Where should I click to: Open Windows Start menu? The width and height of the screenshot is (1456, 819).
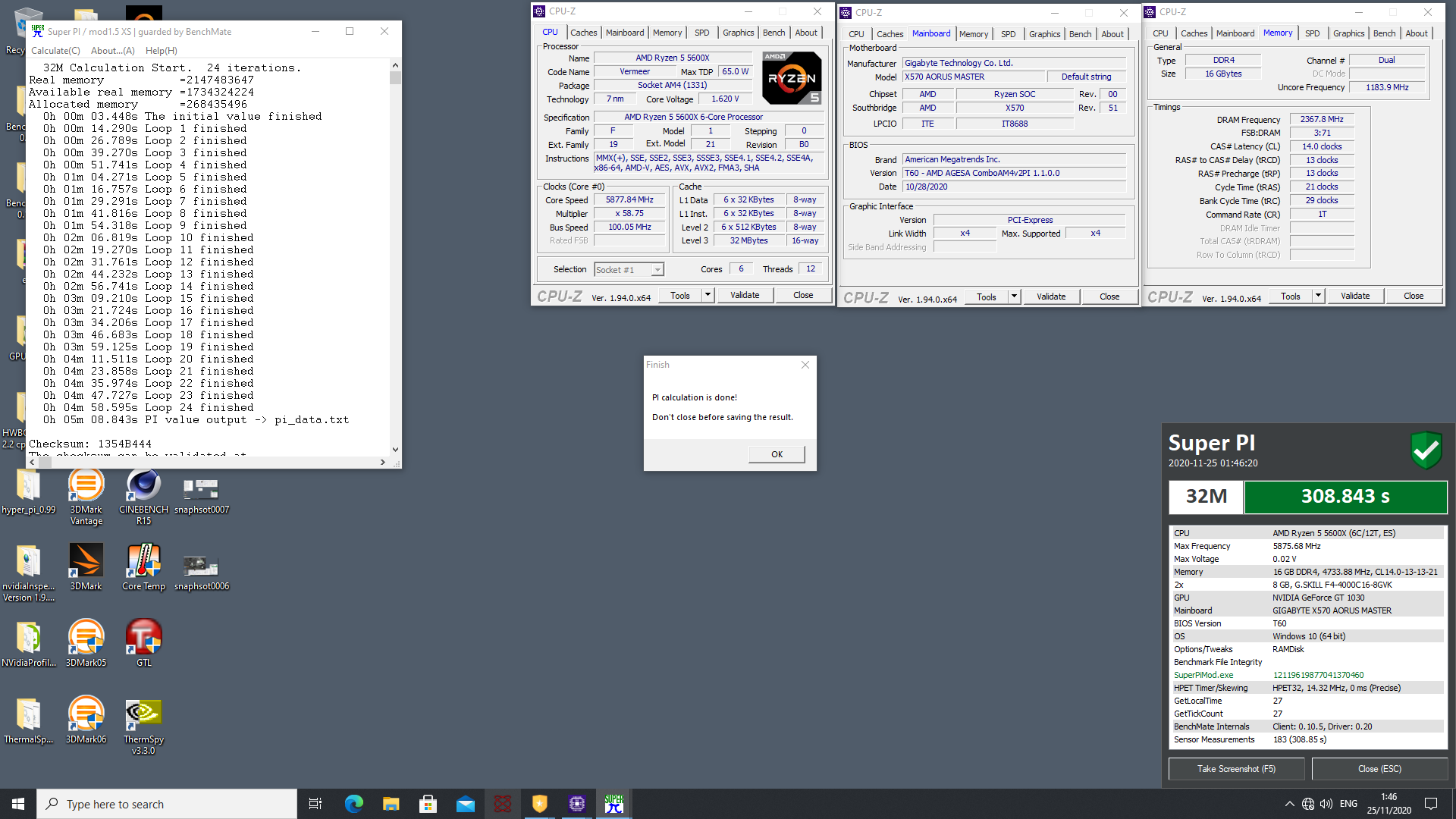tap(18, 804)
